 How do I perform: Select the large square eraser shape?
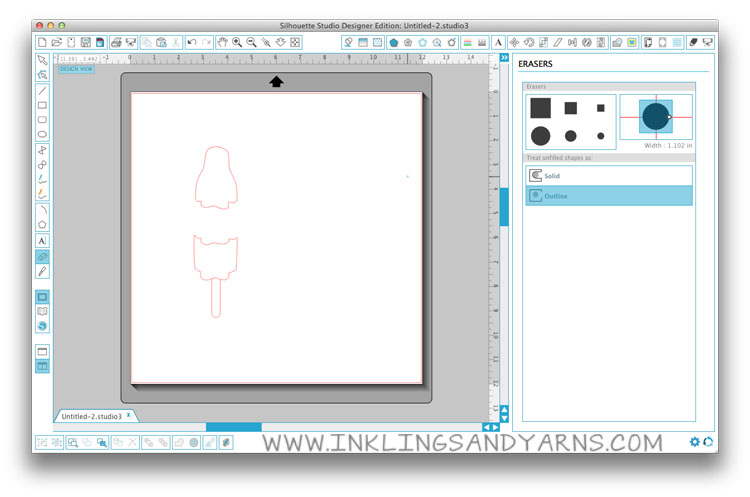pos(540,108)
